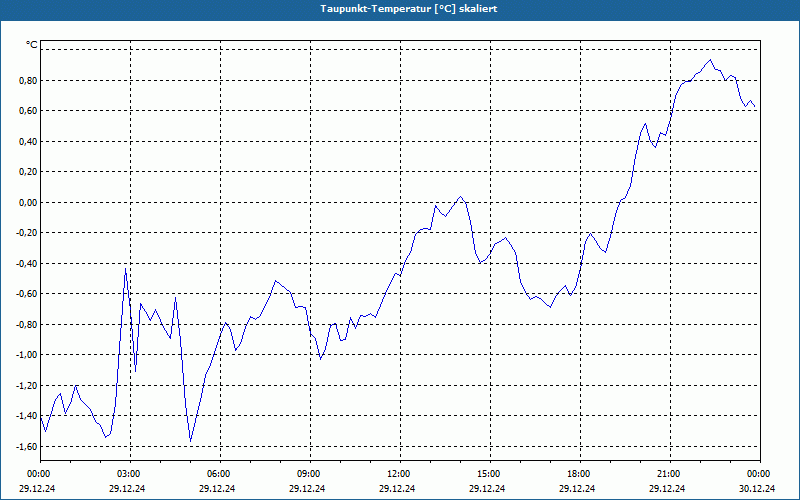
Task: Click the -0,40 y-axis value
Action: pyautogui.click(x=26, y=264)
